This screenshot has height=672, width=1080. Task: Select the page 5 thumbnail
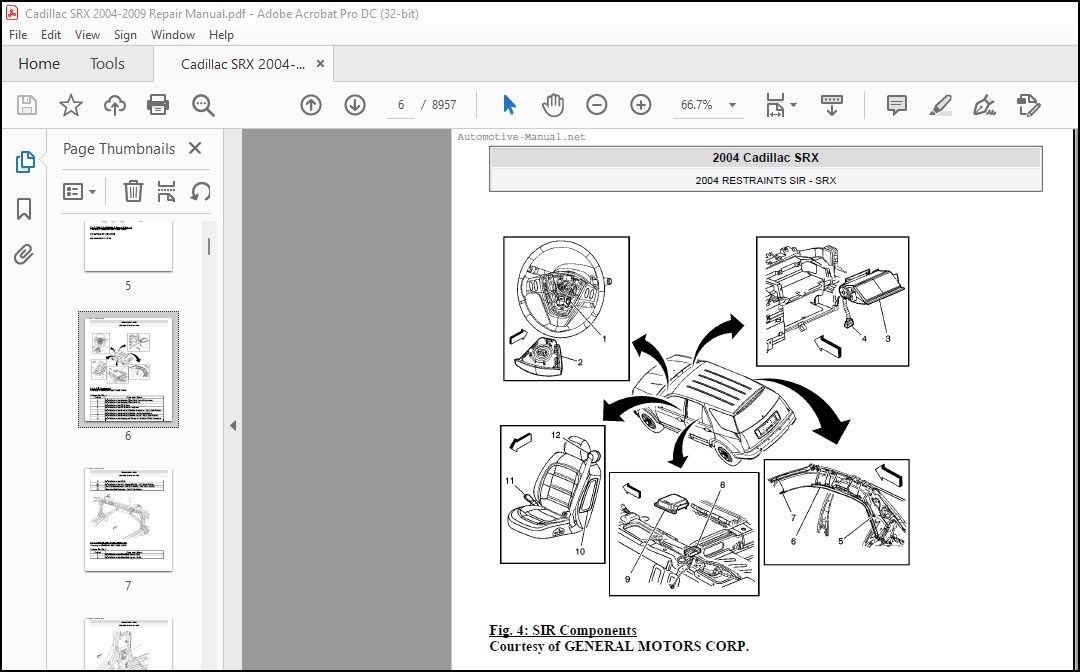128,246
